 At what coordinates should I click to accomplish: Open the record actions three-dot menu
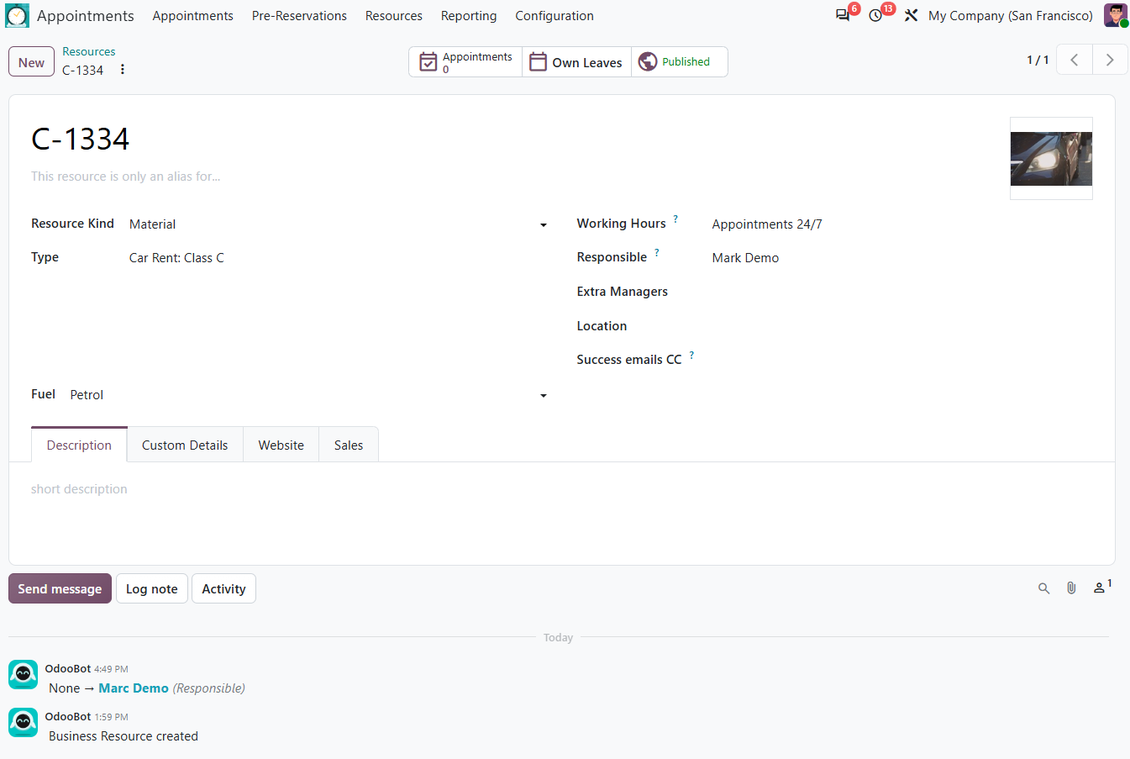click(123, 69)
